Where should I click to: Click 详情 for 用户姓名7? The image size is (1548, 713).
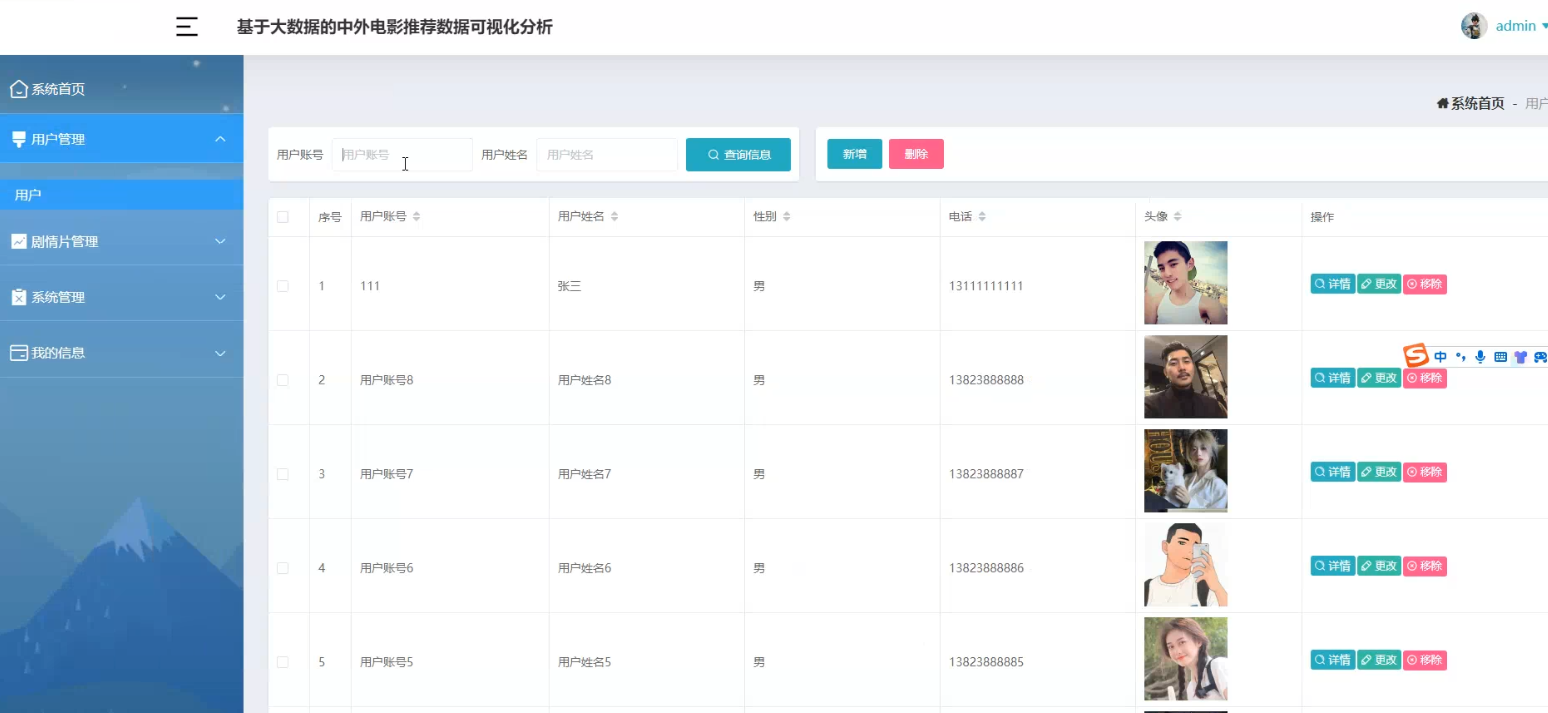click(x=1333, y=472)
